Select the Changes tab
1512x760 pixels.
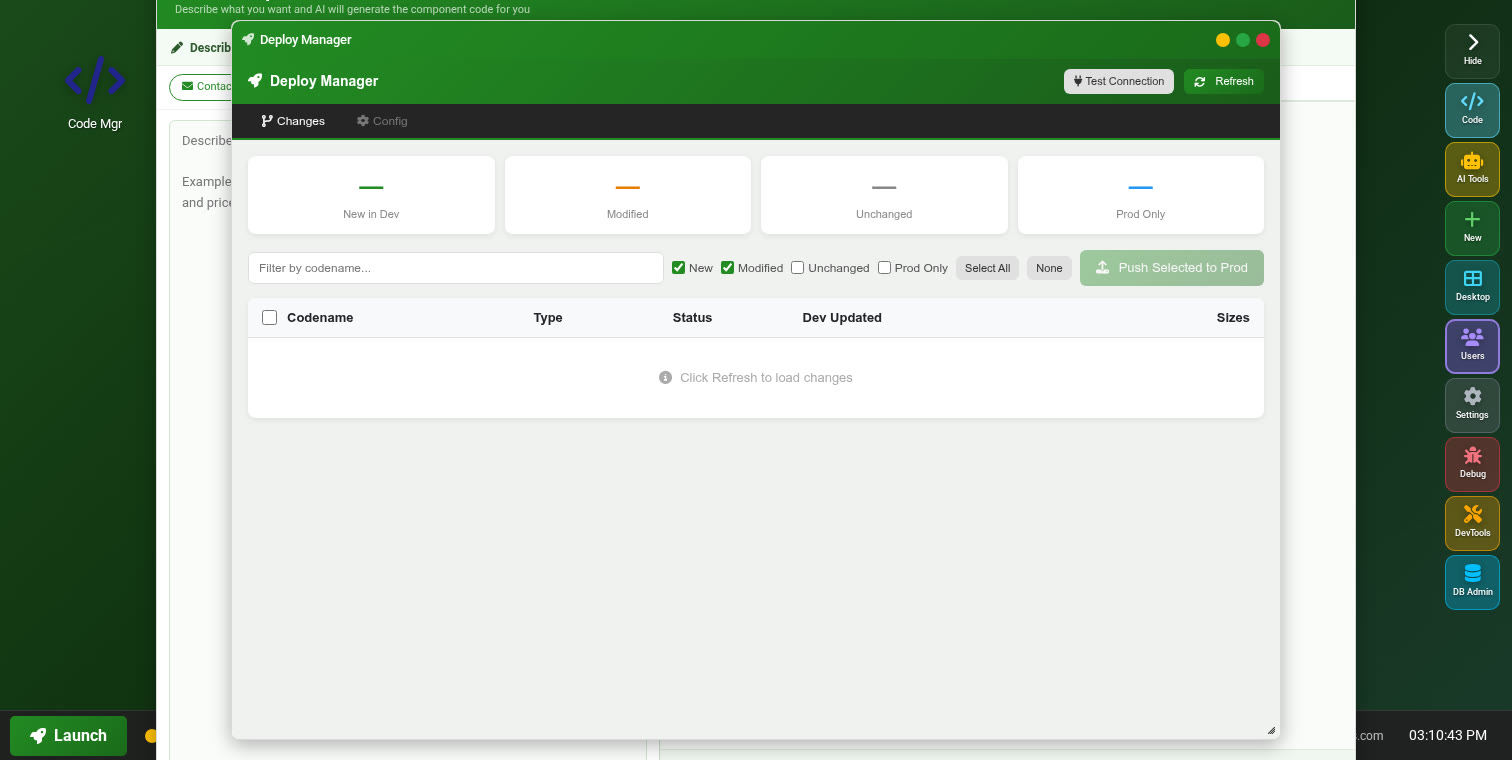[x=293, y=121]
